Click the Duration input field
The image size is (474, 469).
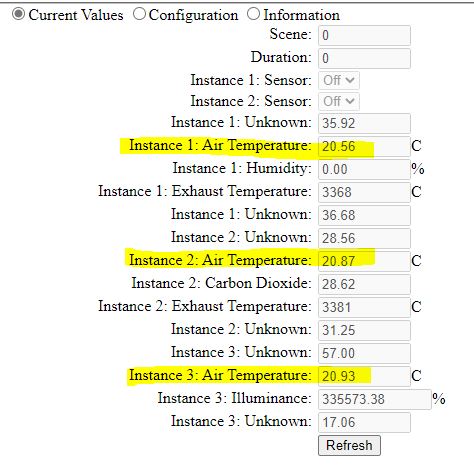[364, 58]
